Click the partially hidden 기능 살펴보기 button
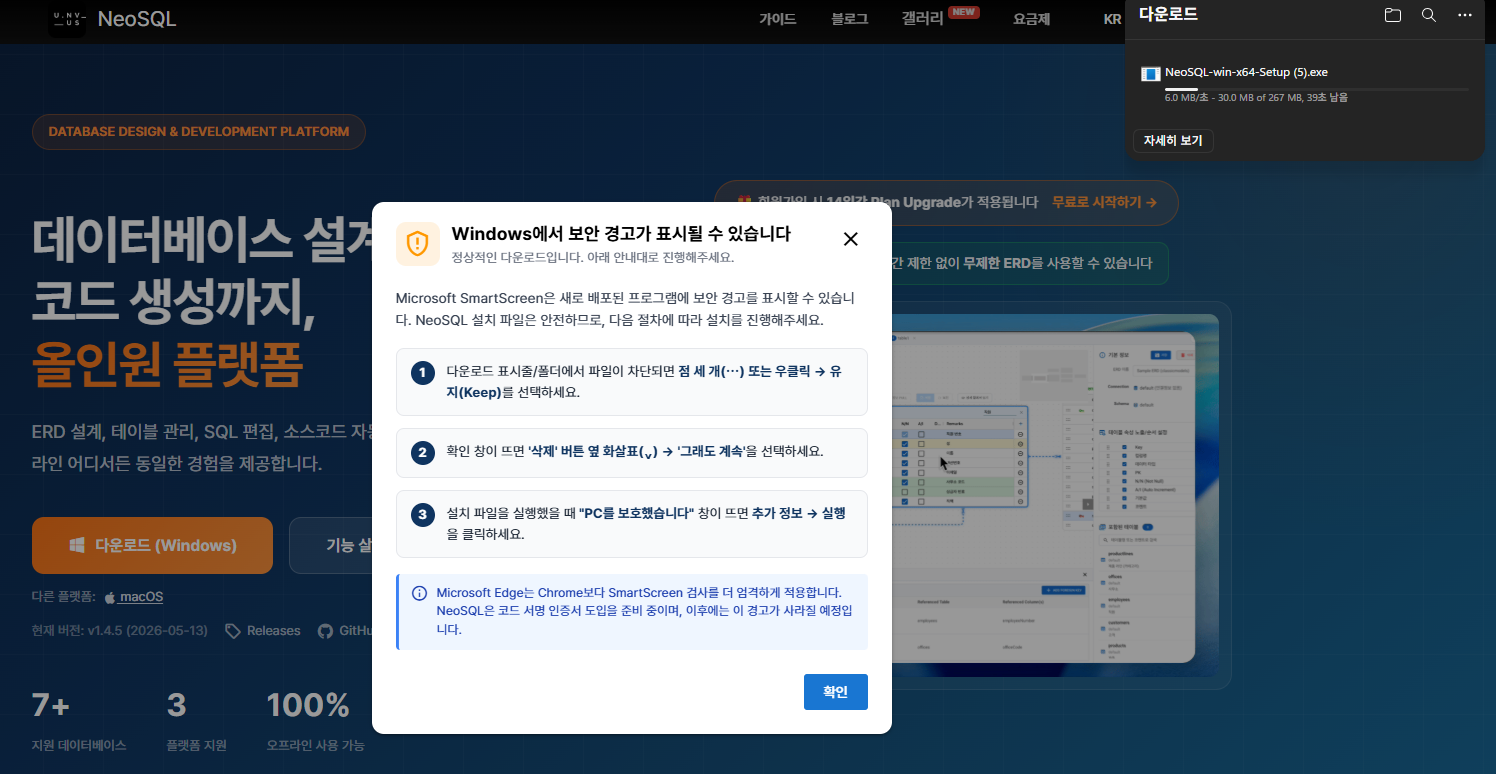Viewport: 1496px width, 774px height. click(x=331, y=546)
